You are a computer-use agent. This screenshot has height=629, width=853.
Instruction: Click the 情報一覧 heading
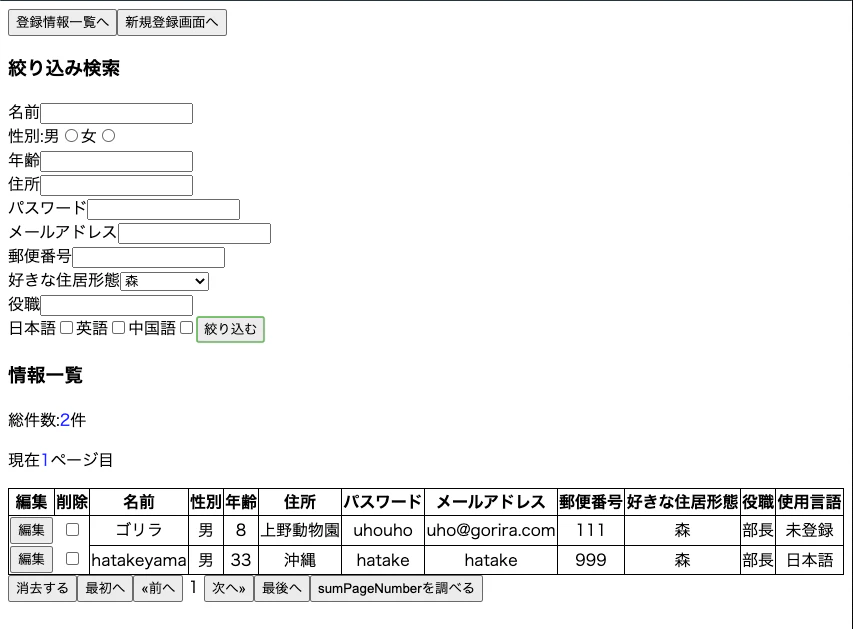click(45, 375)
